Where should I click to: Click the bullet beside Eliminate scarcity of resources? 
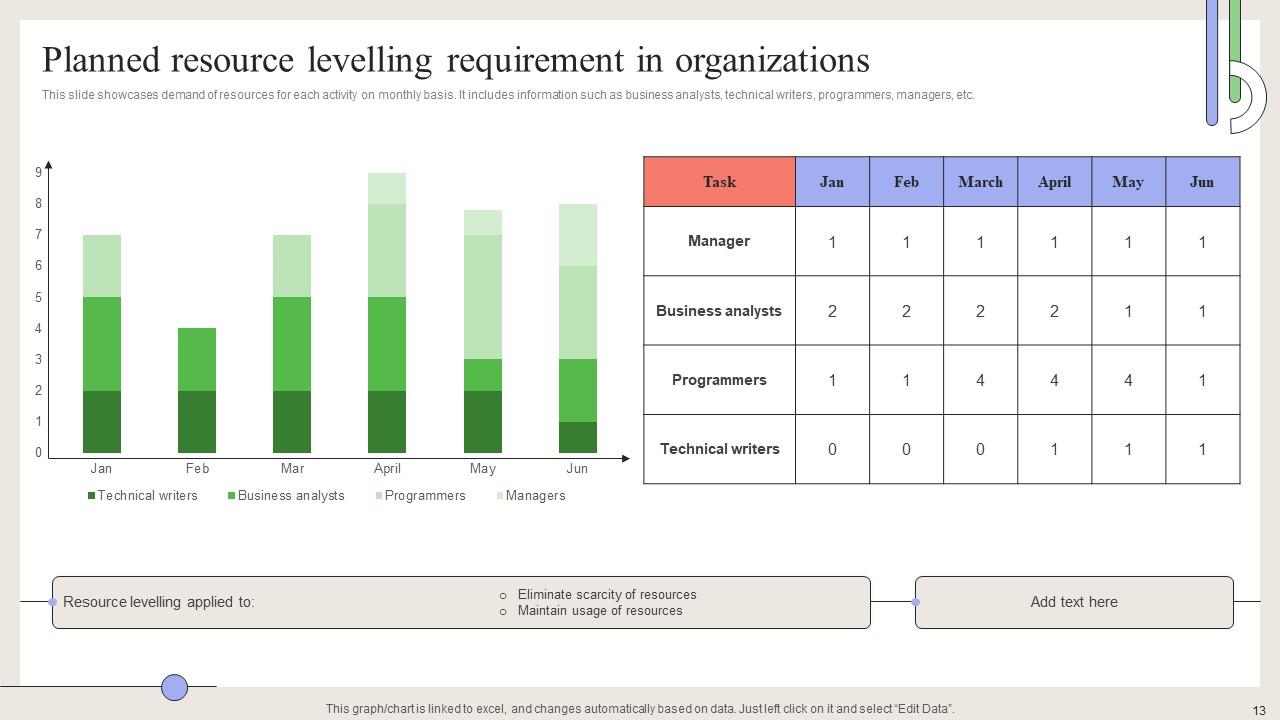click(x=501, y=595)
